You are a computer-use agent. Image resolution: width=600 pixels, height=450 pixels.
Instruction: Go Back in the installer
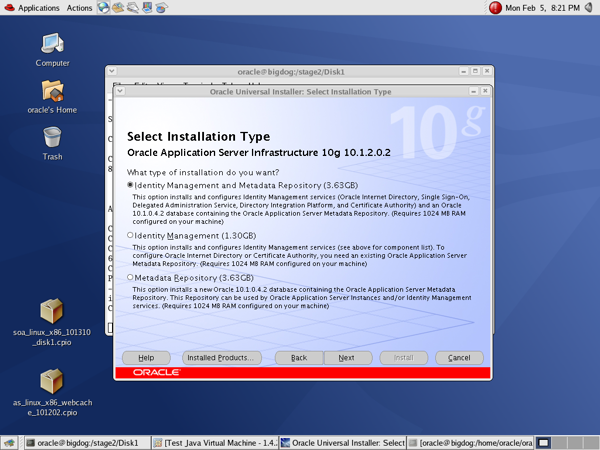tap(299, 358)
